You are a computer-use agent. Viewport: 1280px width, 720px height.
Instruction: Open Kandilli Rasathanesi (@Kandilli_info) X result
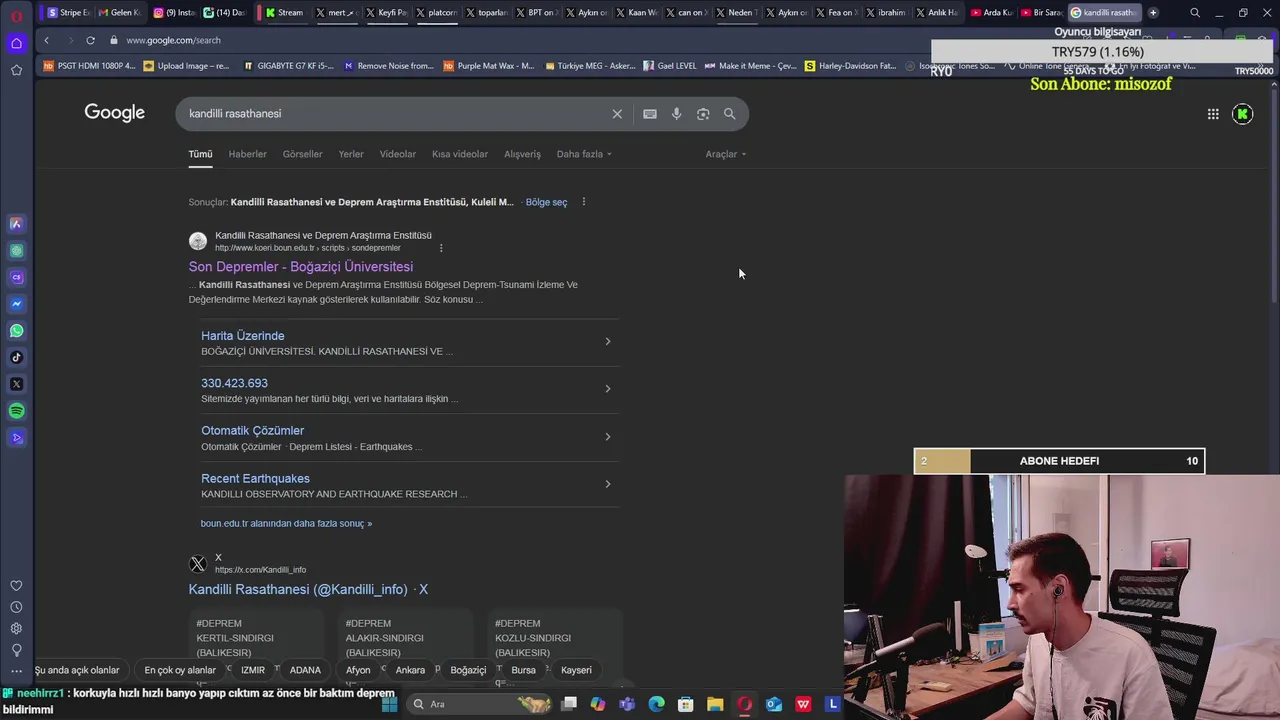(308, 590)
